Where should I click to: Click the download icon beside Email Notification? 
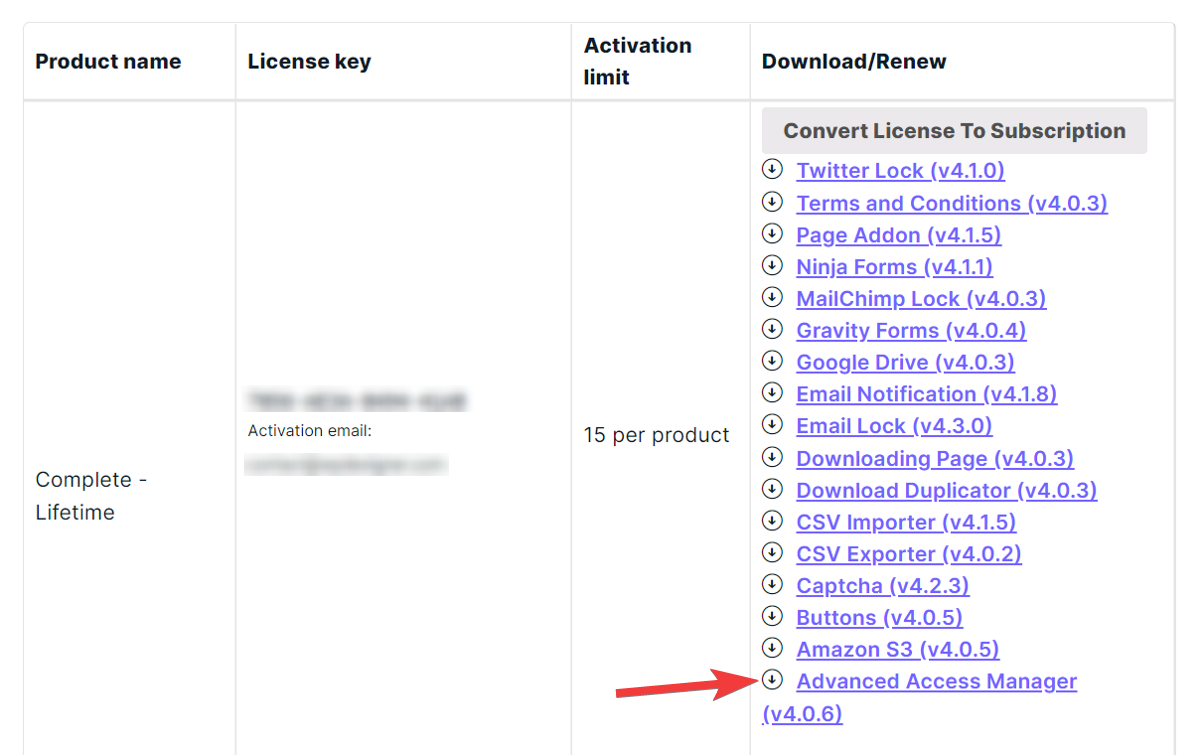772,393
